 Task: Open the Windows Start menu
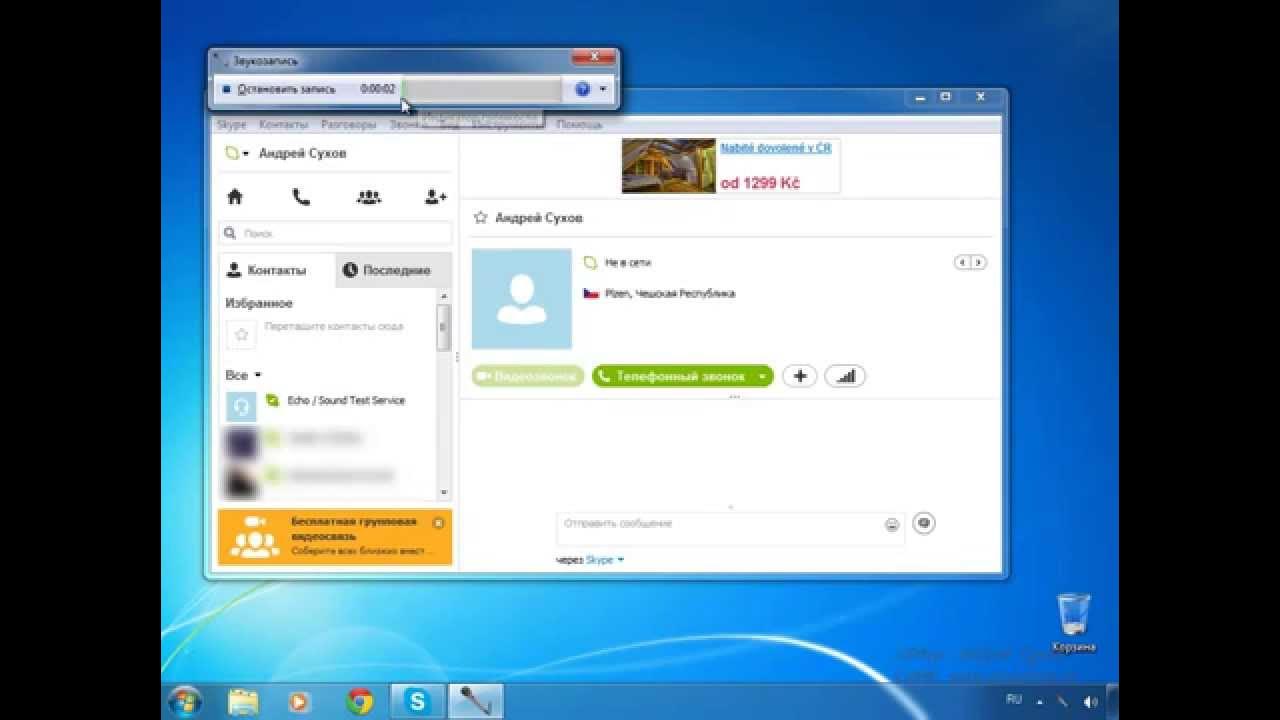click(186, 701)
